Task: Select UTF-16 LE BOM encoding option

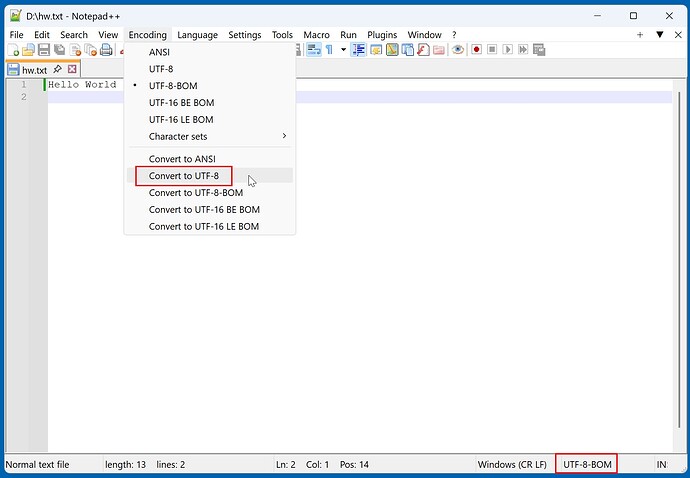Action: [181, 120]
